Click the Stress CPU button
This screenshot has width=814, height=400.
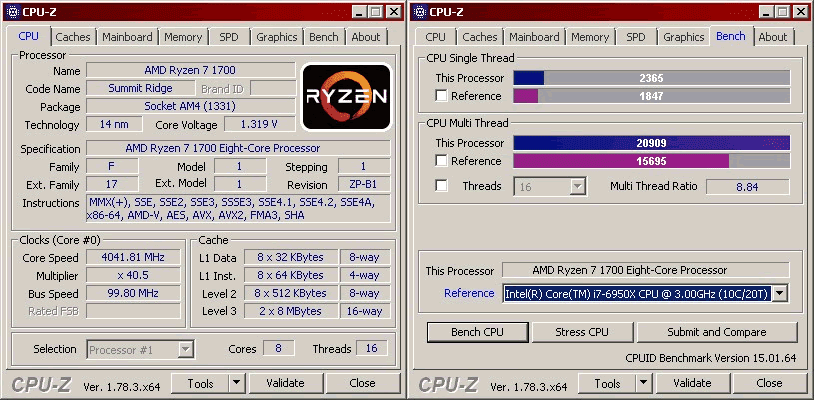[582, 332]
